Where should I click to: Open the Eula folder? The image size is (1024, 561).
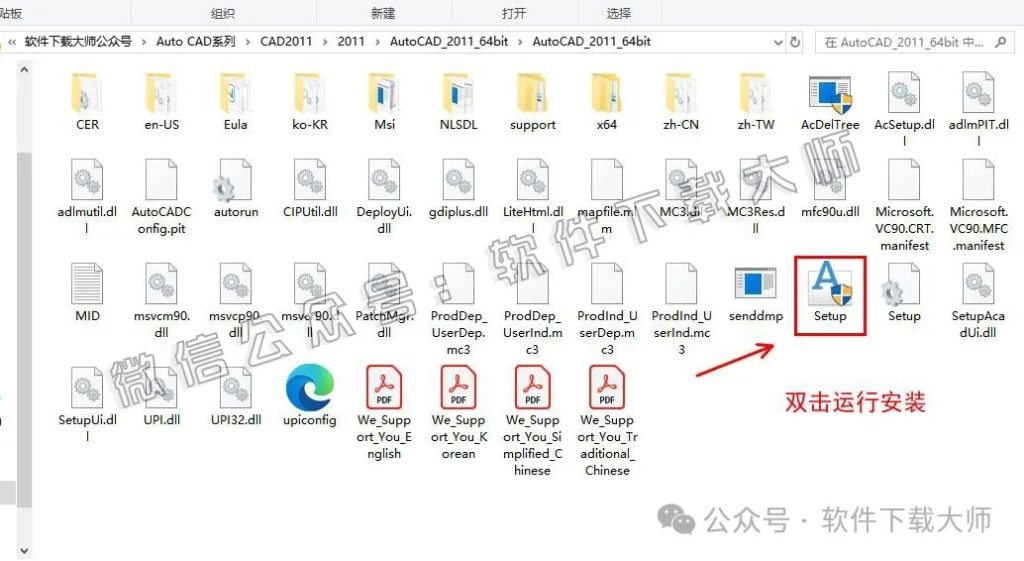pyautogui.click(x=235, y=101)
